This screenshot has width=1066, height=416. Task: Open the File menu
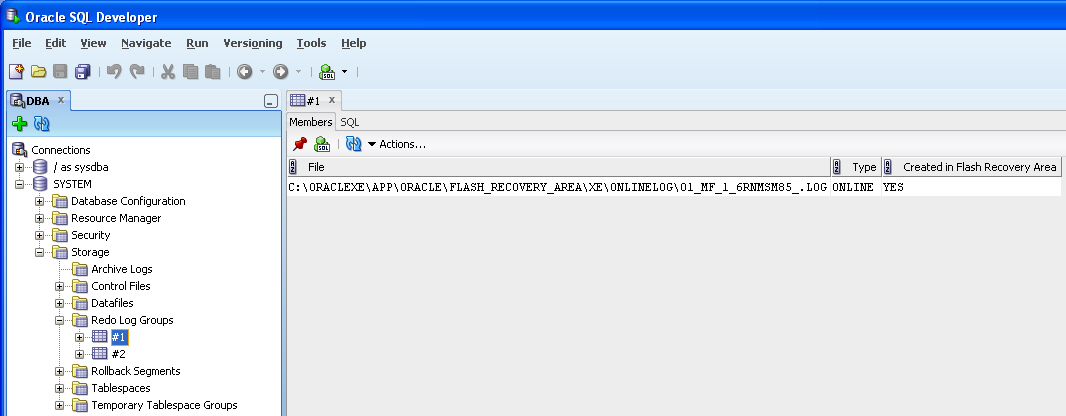click(22, 43)
